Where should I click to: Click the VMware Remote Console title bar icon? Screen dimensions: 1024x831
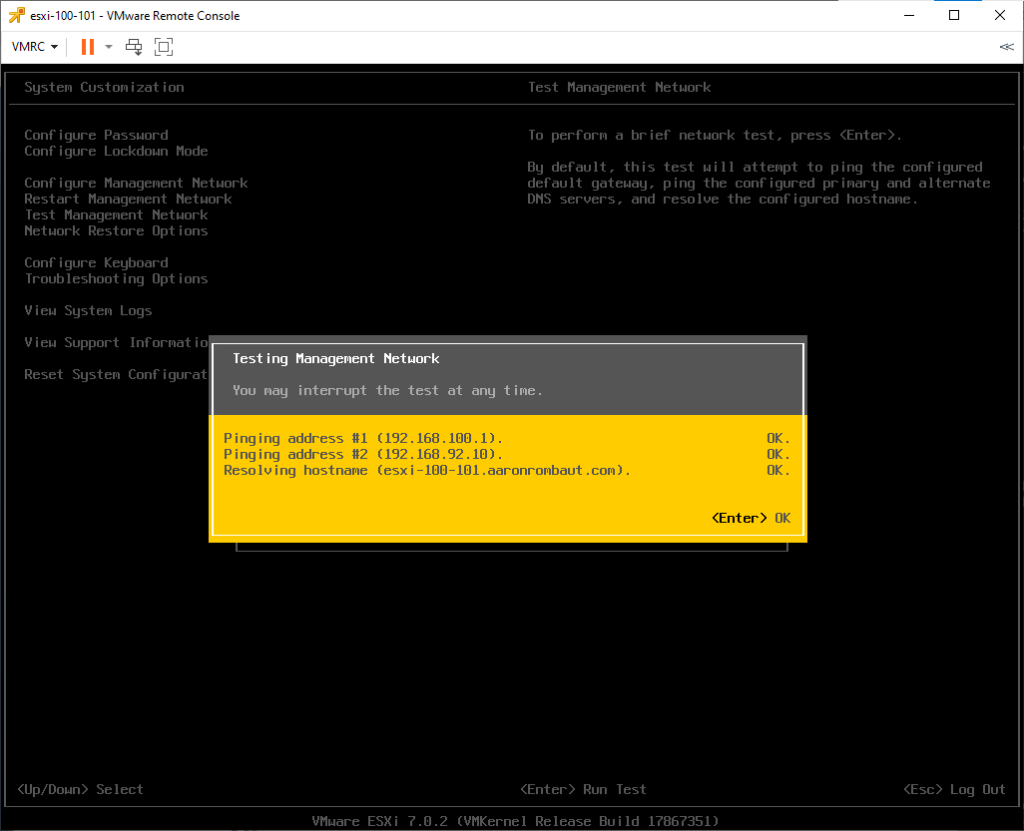[16, 15]
